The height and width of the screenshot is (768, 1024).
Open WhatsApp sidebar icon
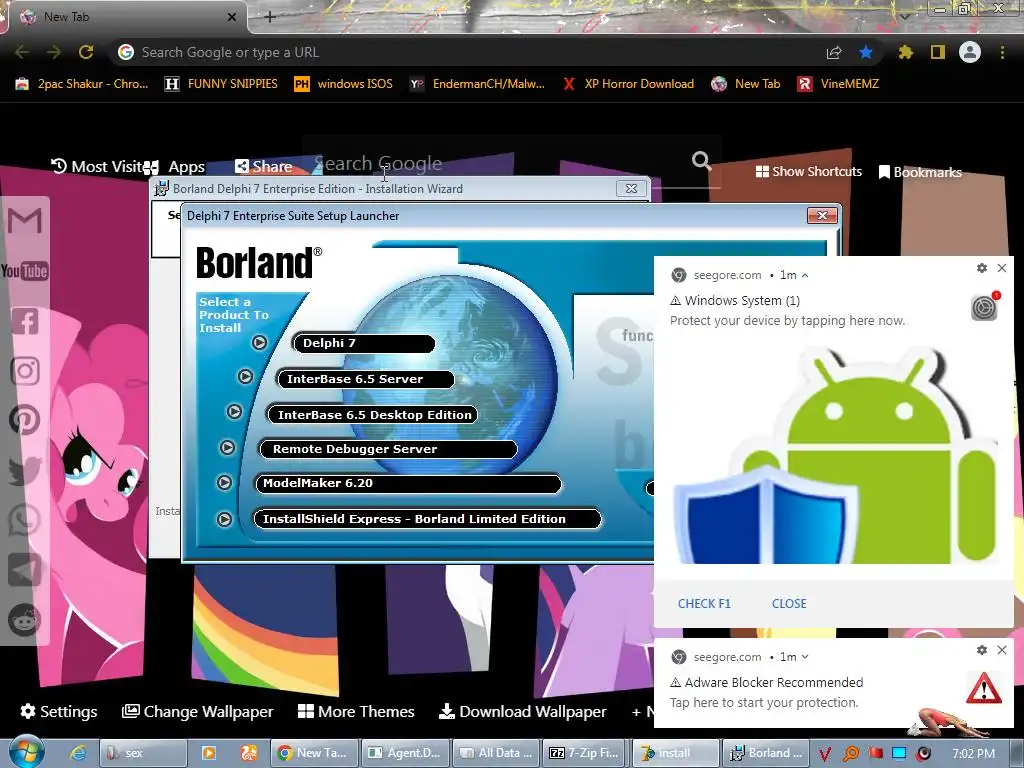pos(25,520)
